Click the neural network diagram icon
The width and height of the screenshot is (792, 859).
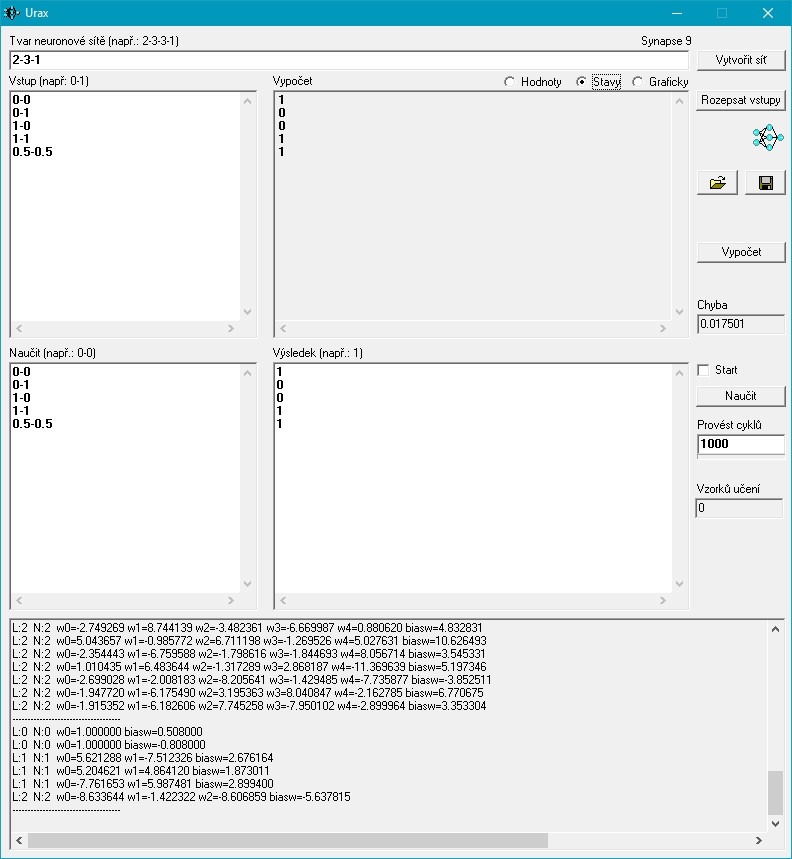point(767,138)
